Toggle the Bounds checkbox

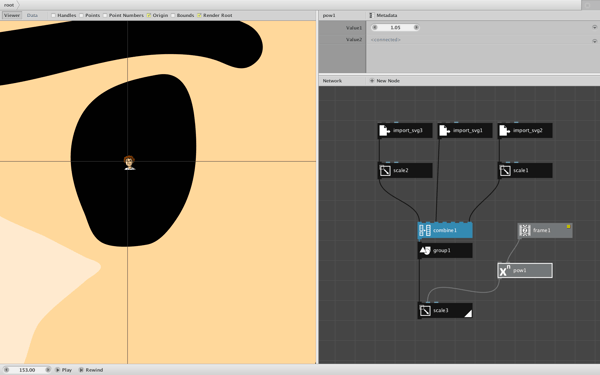click(173, 15)
